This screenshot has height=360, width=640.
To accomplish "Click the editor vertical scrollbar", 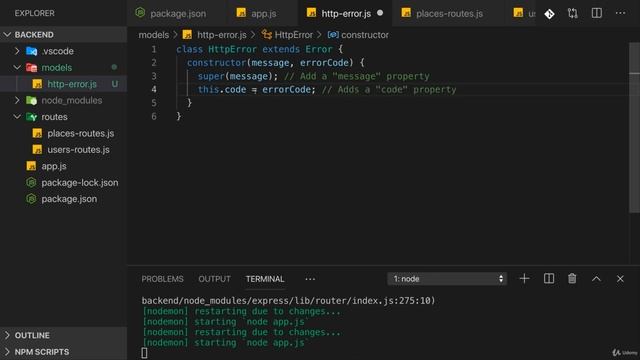I will (x=634, y=127).
